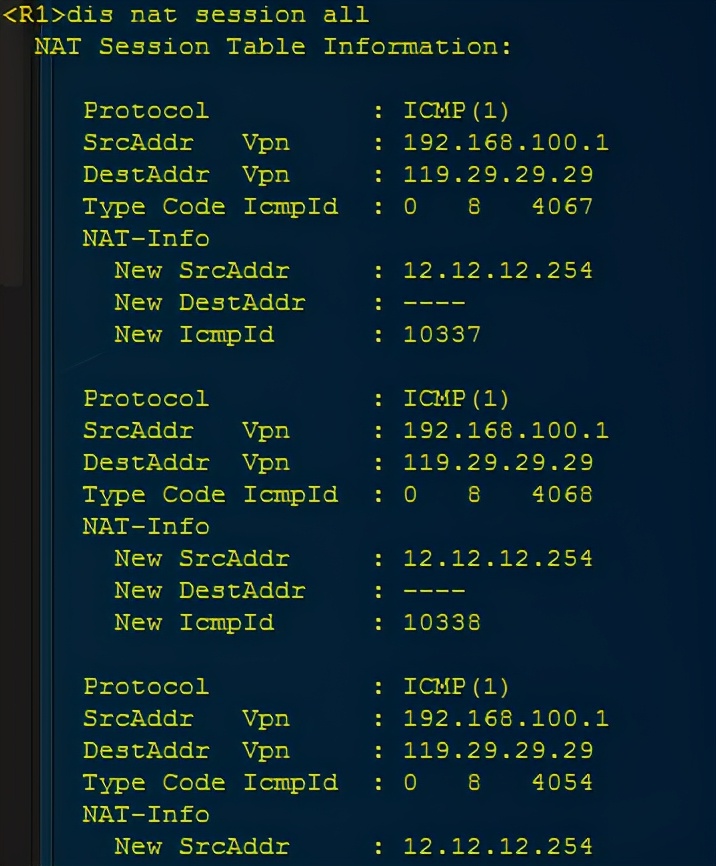Click the third session's 'Type Code IcmpId' label
Screen dimensions: 716x866
point(210,783)
